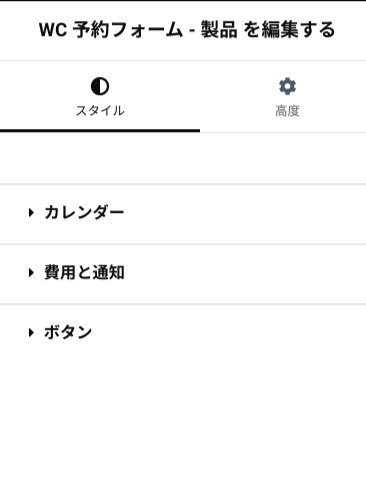Open the 高度 tab label
Screen dimensions: 366x477
pyautogui.click(x=287, y=111)
